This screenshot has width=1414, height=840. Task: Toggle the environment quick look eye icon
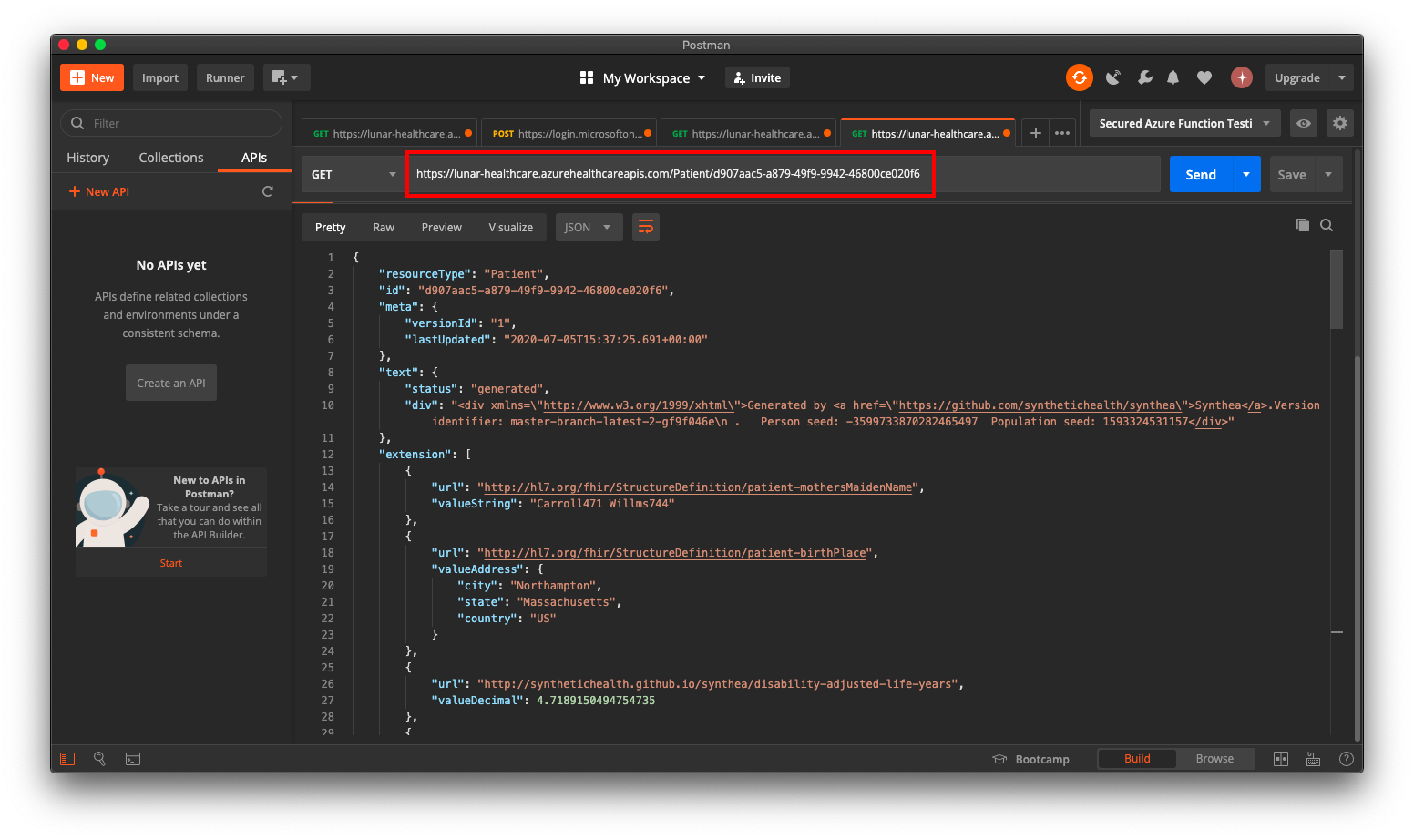[1303, 123]
